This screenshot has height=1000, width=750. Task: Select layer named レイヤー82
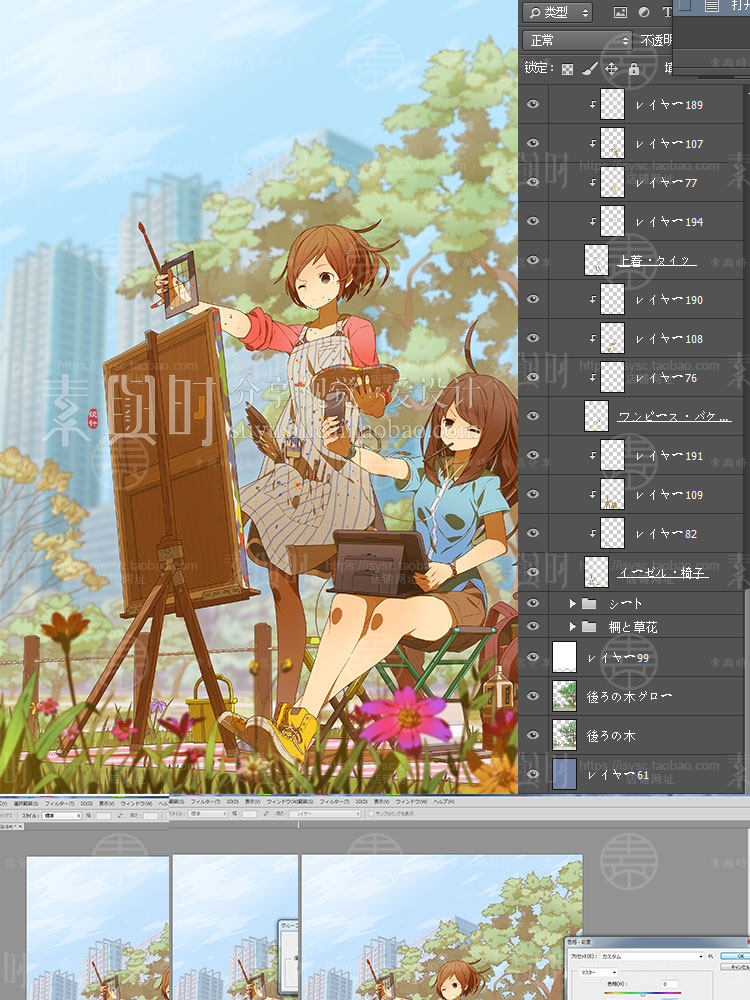[x=666, y=533]
